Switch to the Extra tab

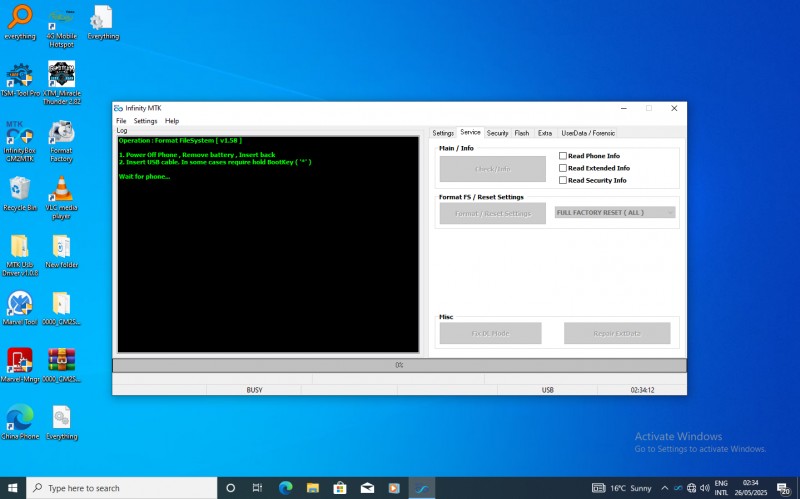545,133
